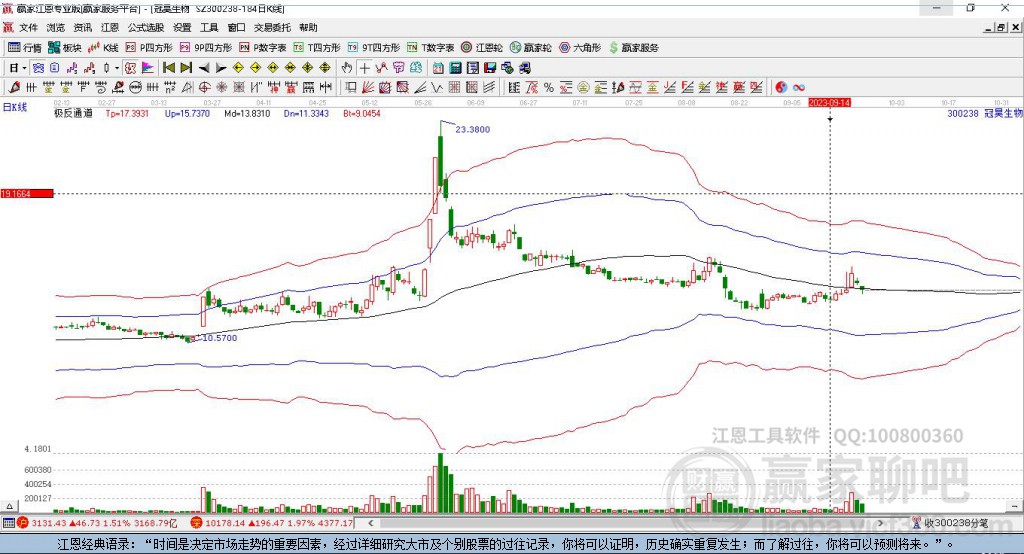Click the 极反通道 indicator name
The image size is (1024, 554).
pos(73,113)
